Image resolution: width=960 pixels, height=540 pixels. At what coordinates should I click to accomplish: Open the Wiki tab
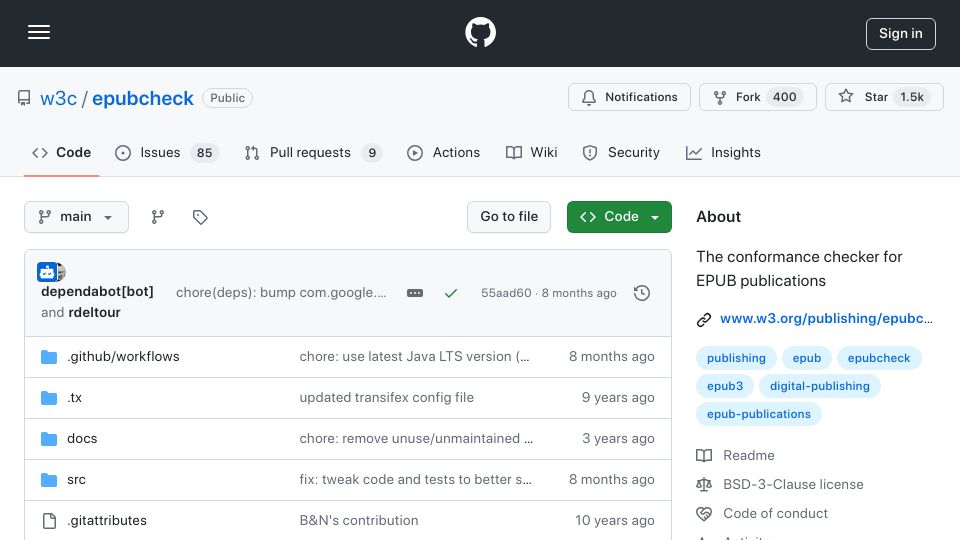[x=531, y=152]
